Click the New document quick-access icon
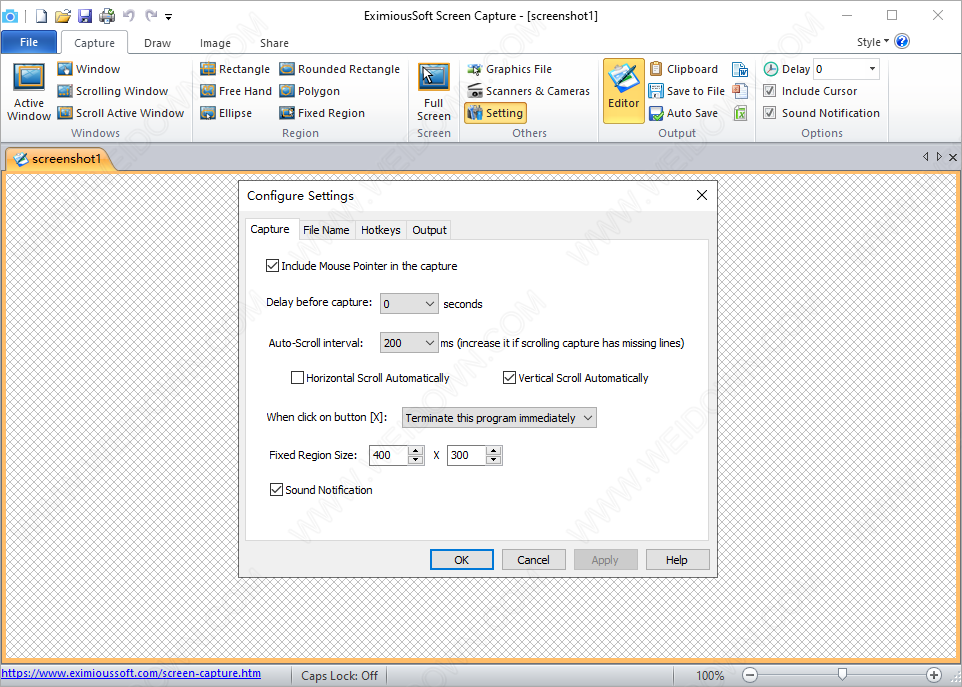This screenshot has width=962, height=687. (41, 16)
